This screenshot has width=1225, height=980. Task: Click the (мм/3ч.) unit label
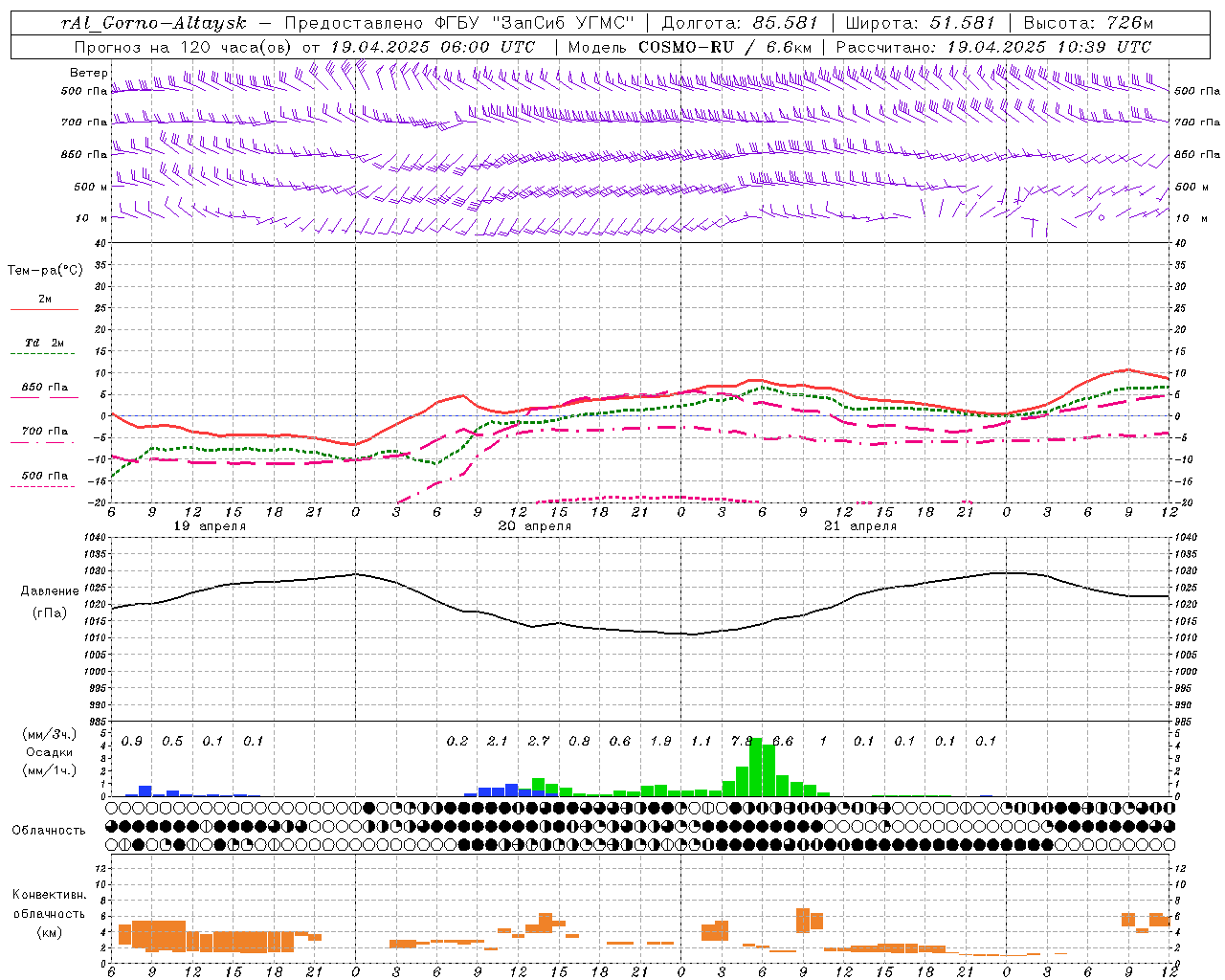click(x=49, y=734)
